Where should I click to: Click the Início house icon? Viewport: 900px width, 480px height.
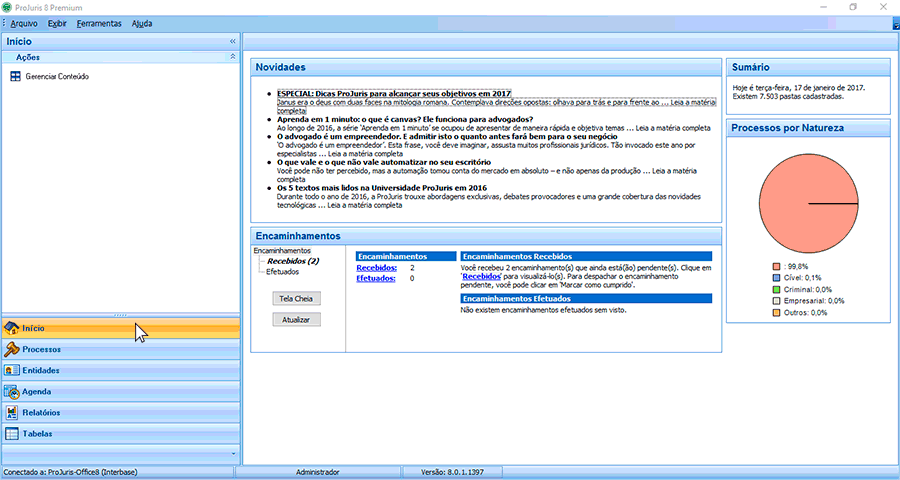(11, 328)
